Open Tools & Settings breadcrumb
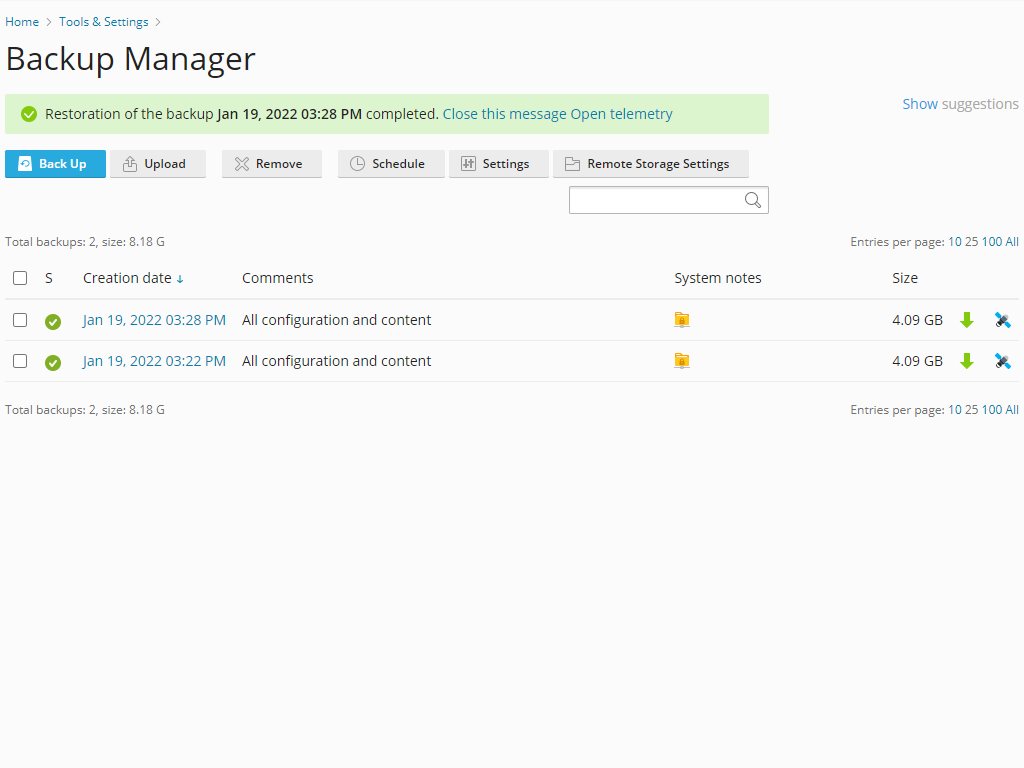This screenshot has height=768, width=1024. [103, 22]
